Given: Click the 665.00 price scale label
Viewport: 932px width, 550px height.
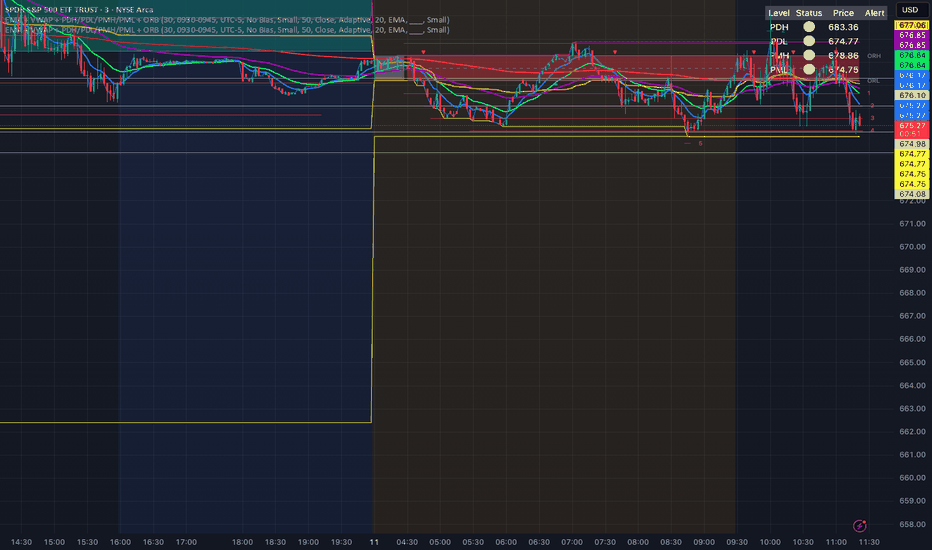Looking at the screenshot, I should (x=911, y=362).
